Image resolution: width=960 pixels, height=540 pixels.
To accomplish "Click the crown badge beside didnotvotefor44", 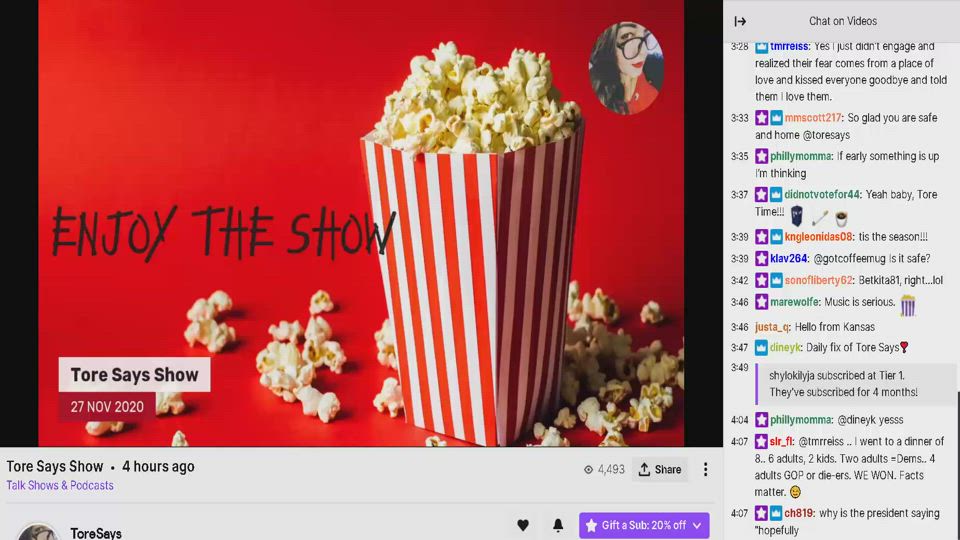I will point(776,195).
